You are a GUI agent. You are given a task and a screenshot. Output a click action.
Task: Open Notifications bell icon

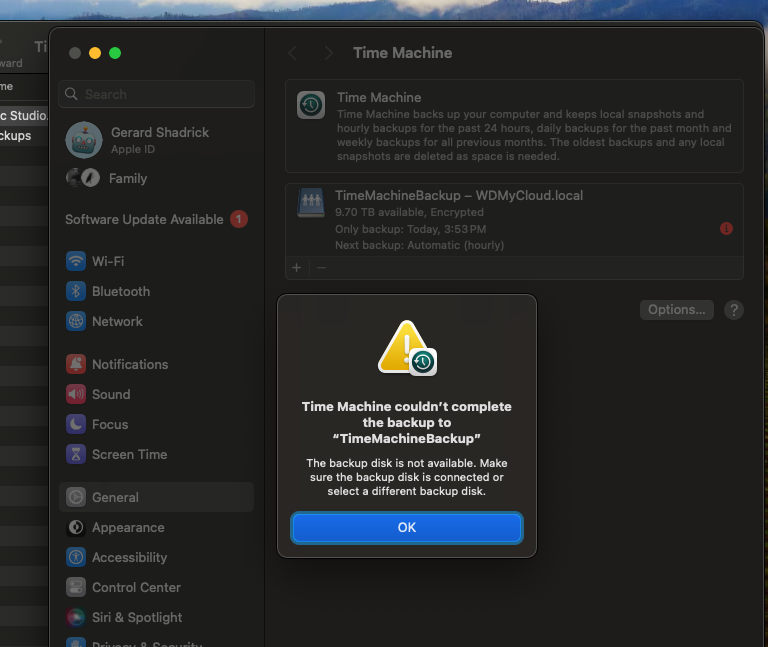(x=76, y=364)
